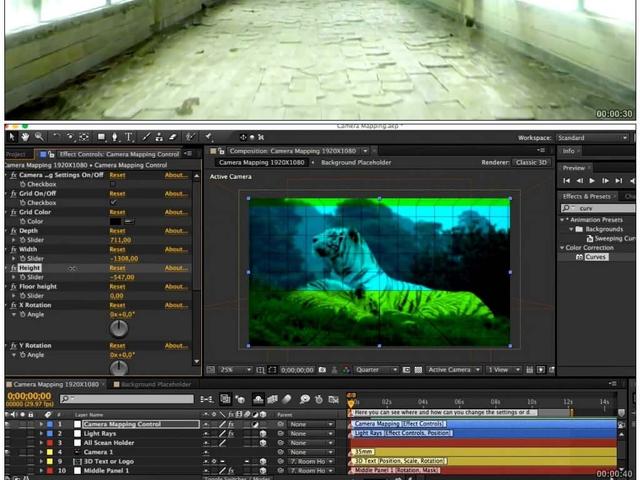Toggle the Frame Blending switch in timeline

[x=272, y=399]
